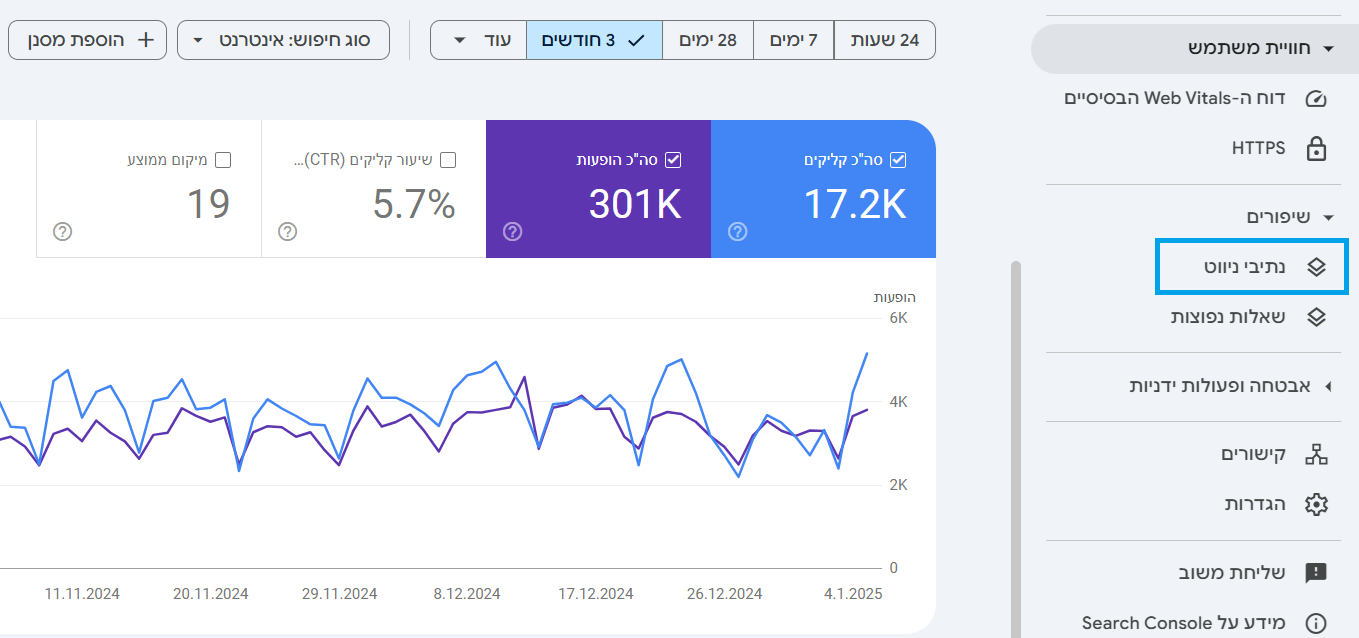
Task: Click the info icon for Search Console
Action: click(x=1316, y=623)
